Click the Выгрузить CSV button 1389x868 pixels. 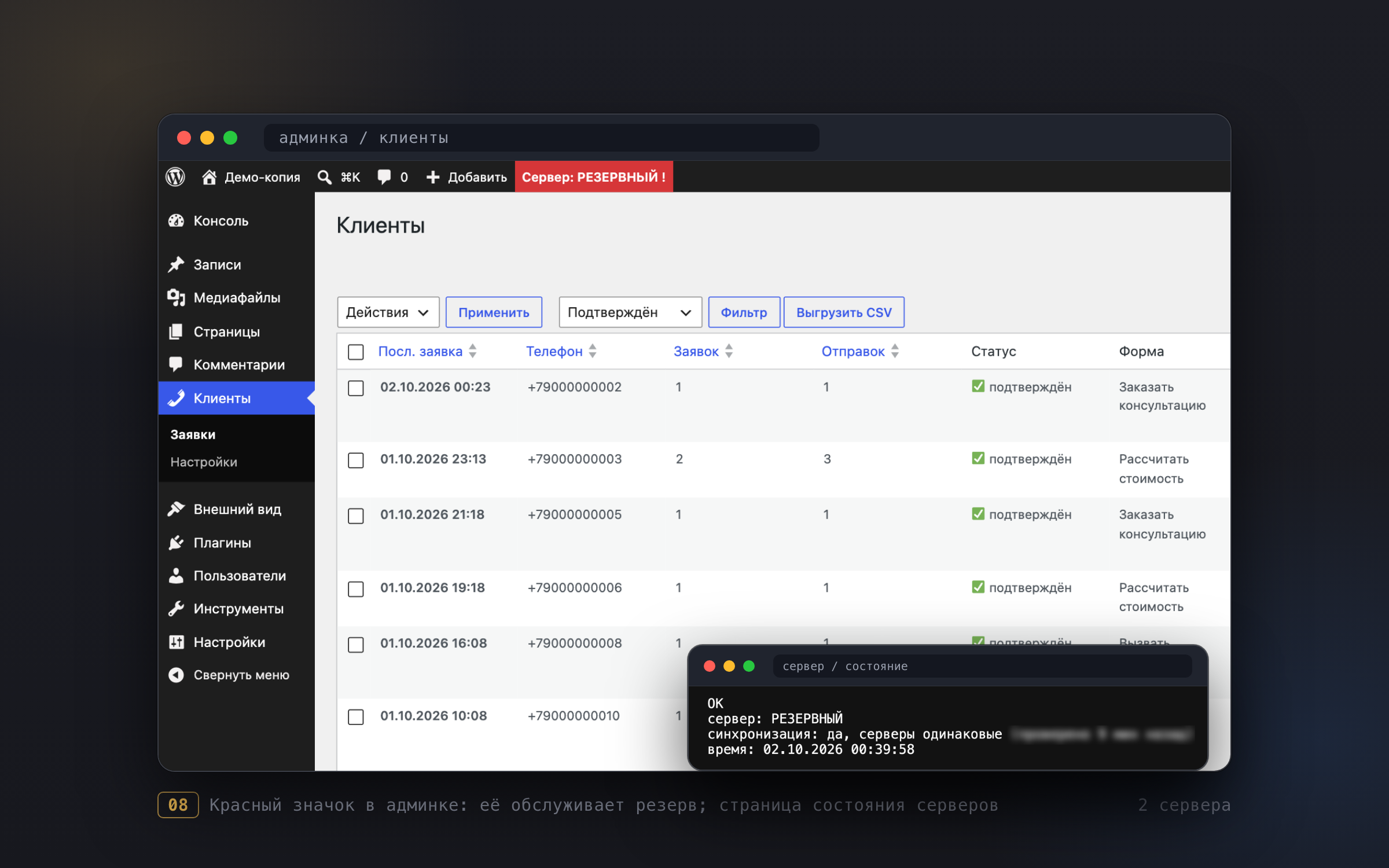(x=844, y=312)
